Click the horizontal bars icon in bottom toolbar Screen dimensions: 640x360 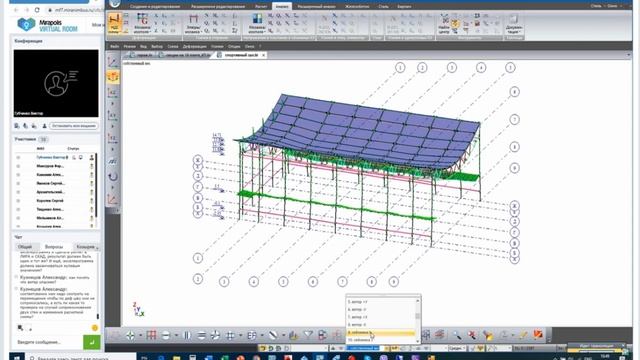(201, 336)
